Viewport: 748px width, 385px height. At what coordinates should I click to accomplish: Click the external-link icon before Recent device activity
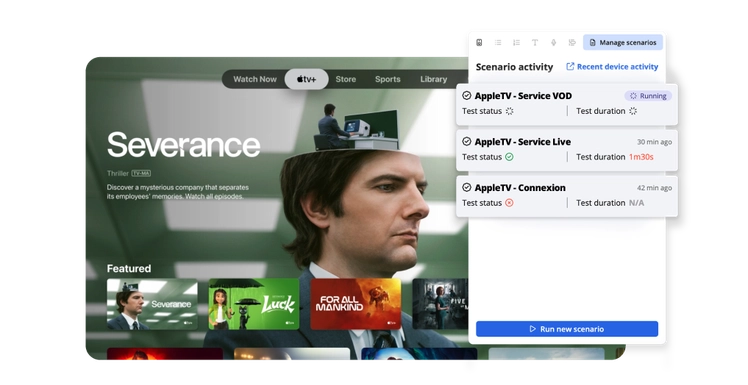pyautogui.click(x=570, y=66)
